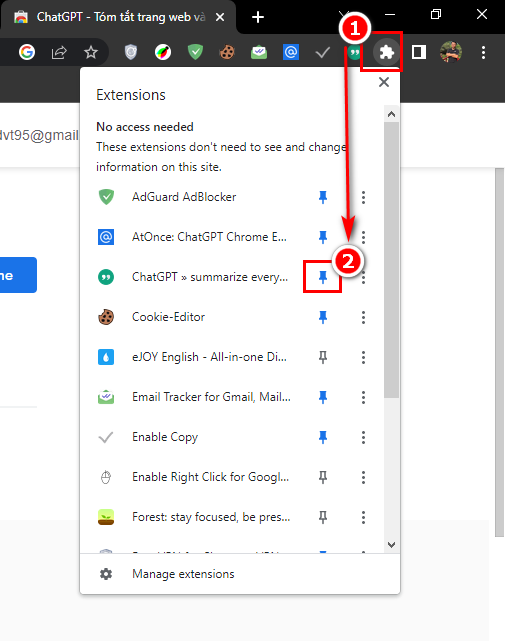Click the Google search icon in address bar
The height and width of the screenshot is (641, 505).
click(27, 52)
